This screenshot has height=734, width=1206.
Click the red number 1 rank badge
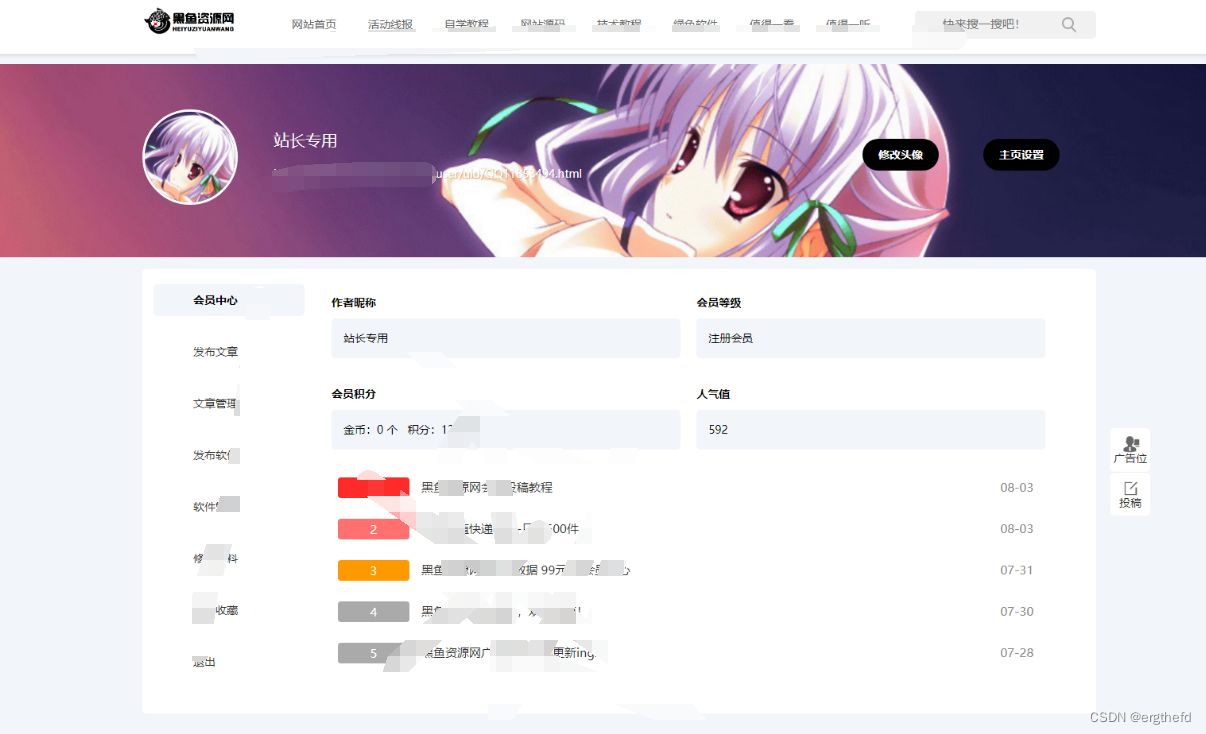click(373, 487)
